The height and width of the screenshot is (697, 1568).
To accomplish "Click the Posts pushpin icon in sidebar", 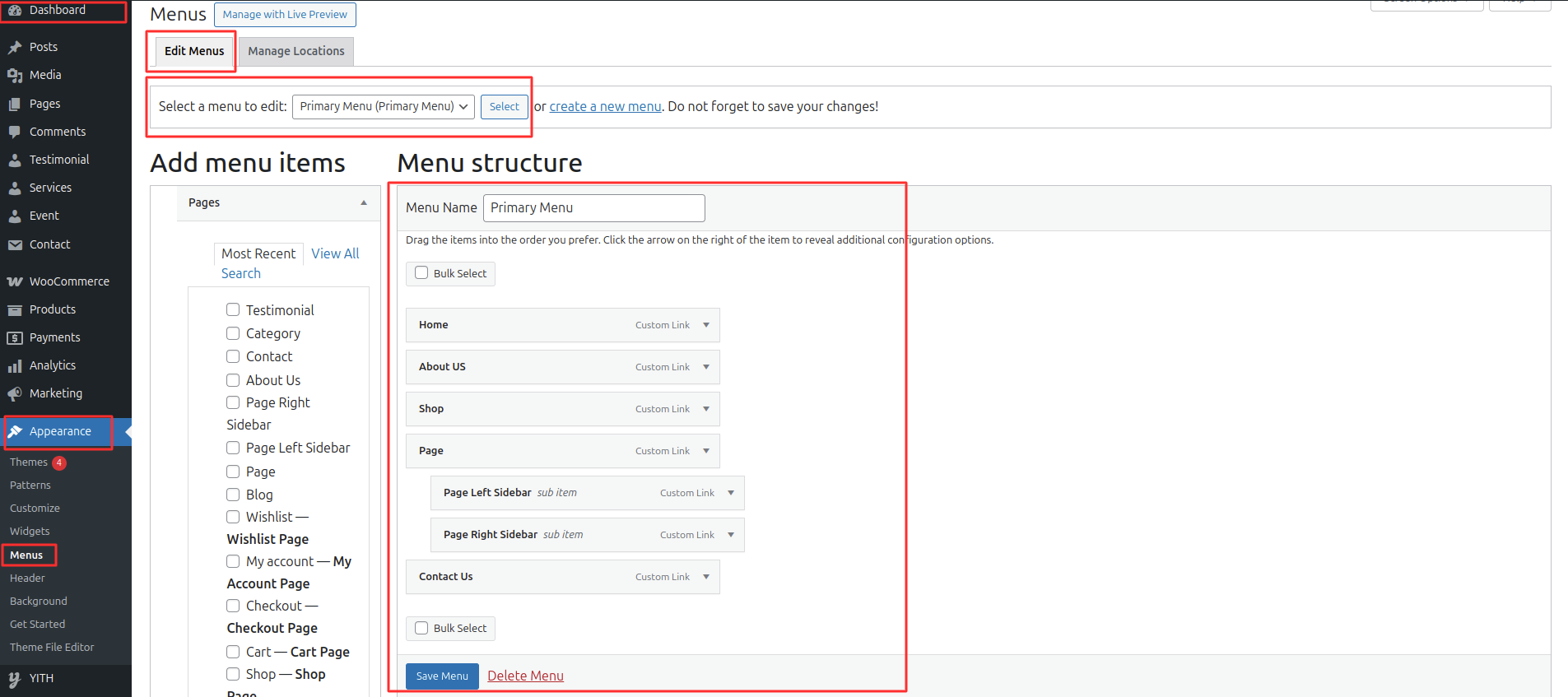I will [15, 48].
